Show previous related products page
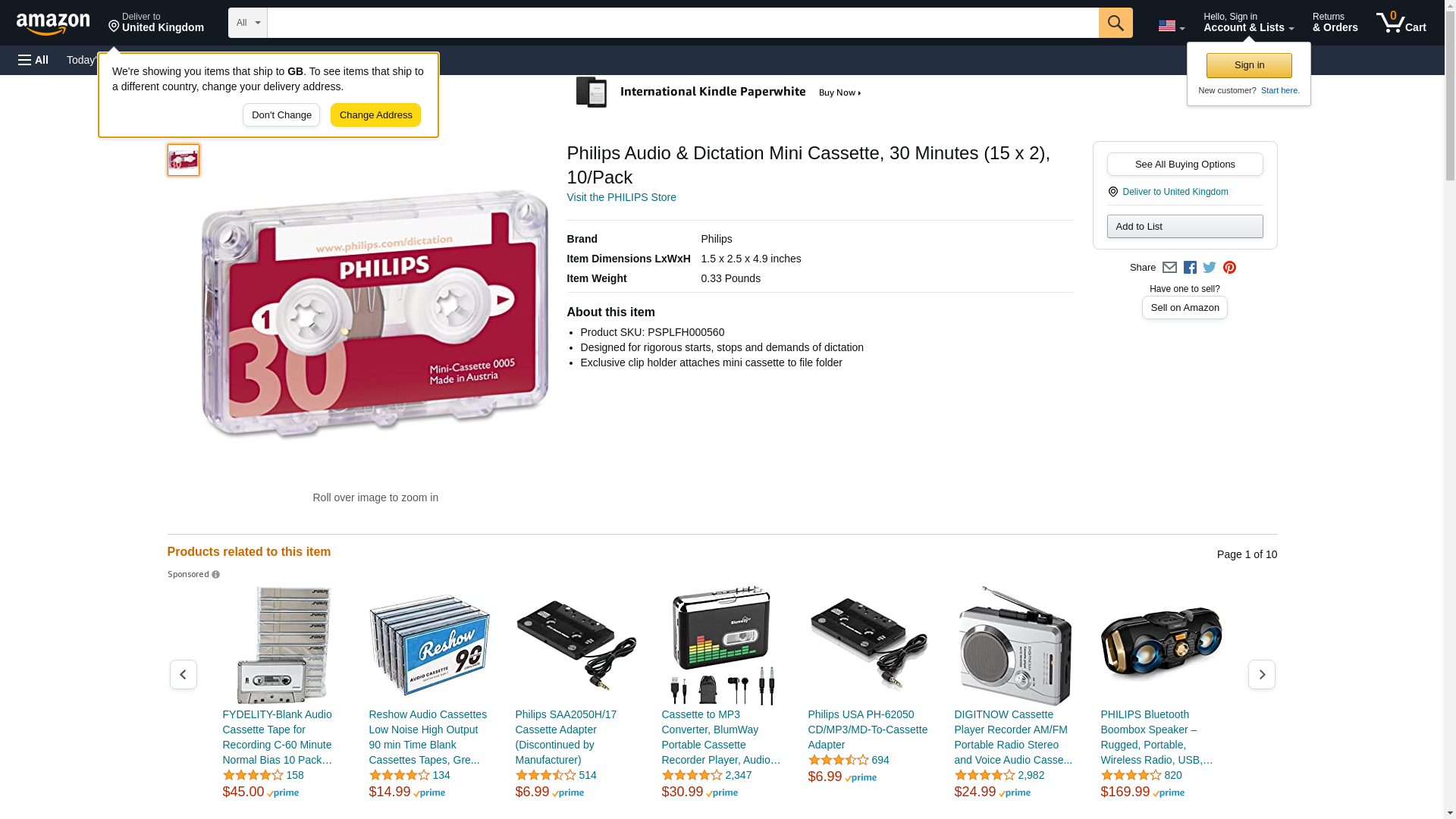The image size is (1456, 819). click(x=184, y=674)
